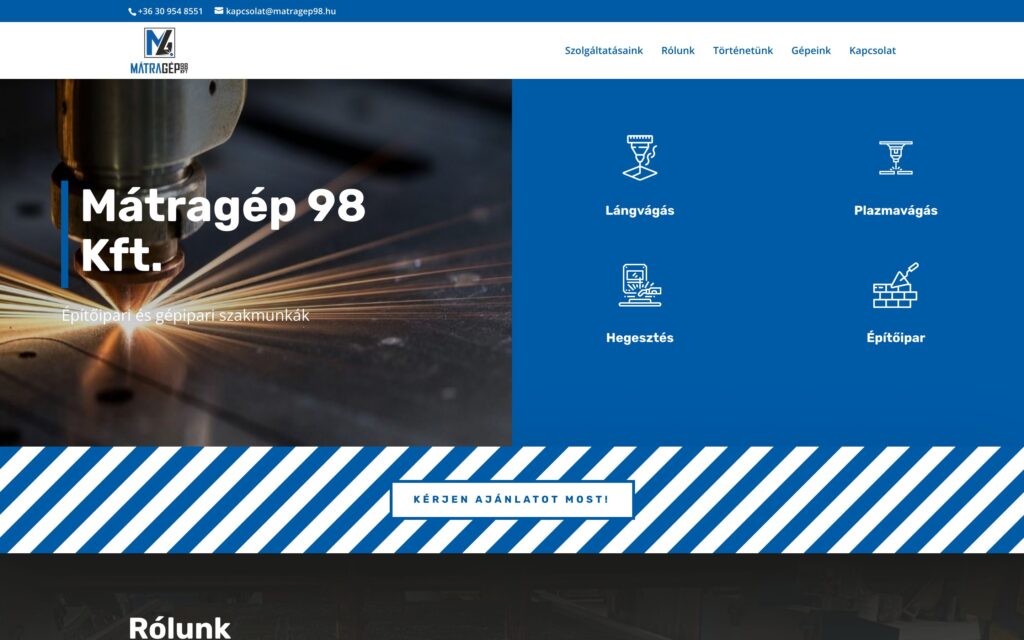
Task: Open the Mátragép logo homepage link
Action: pos(159,51)
